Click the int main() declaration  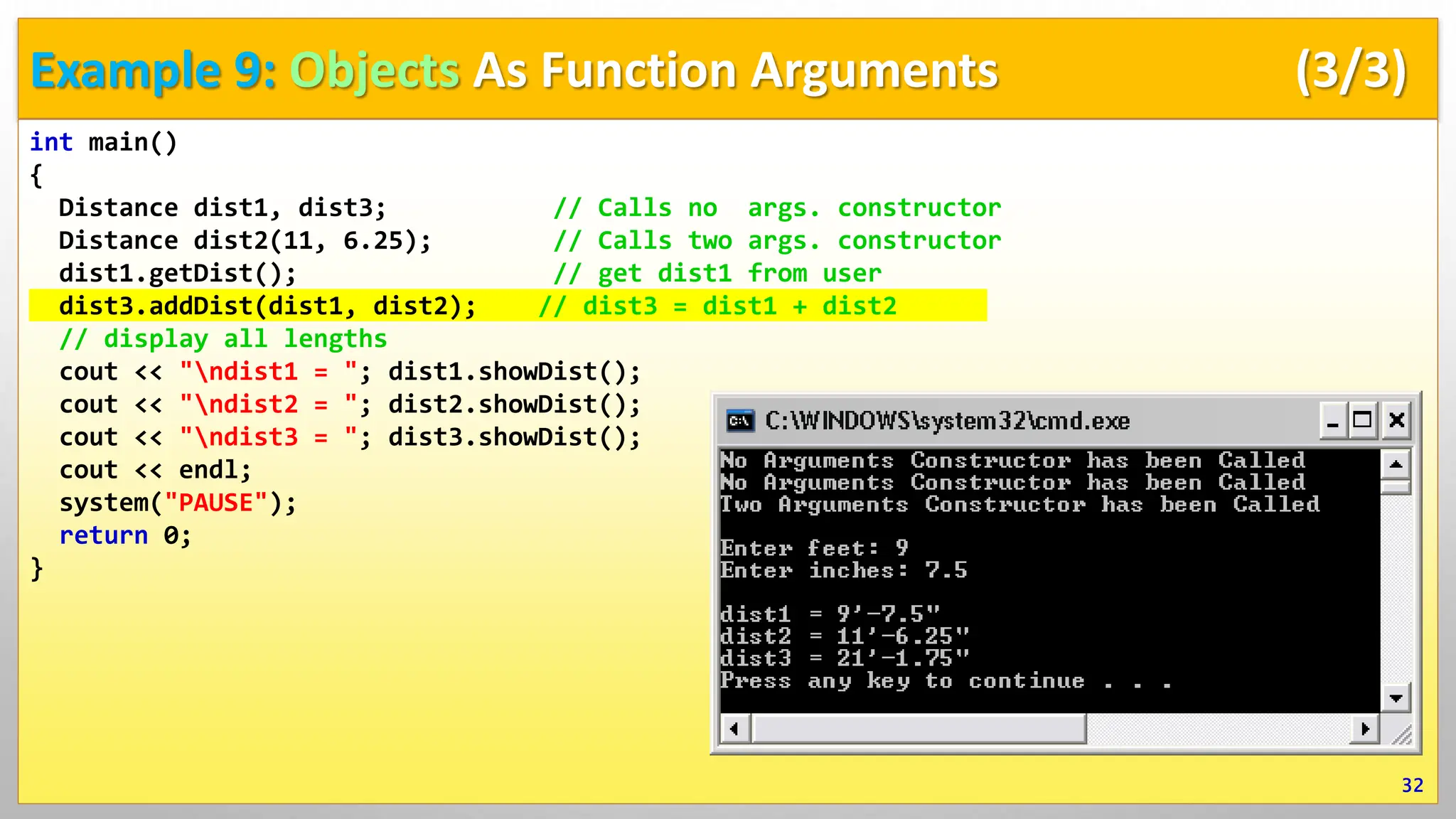coord(103,142)
